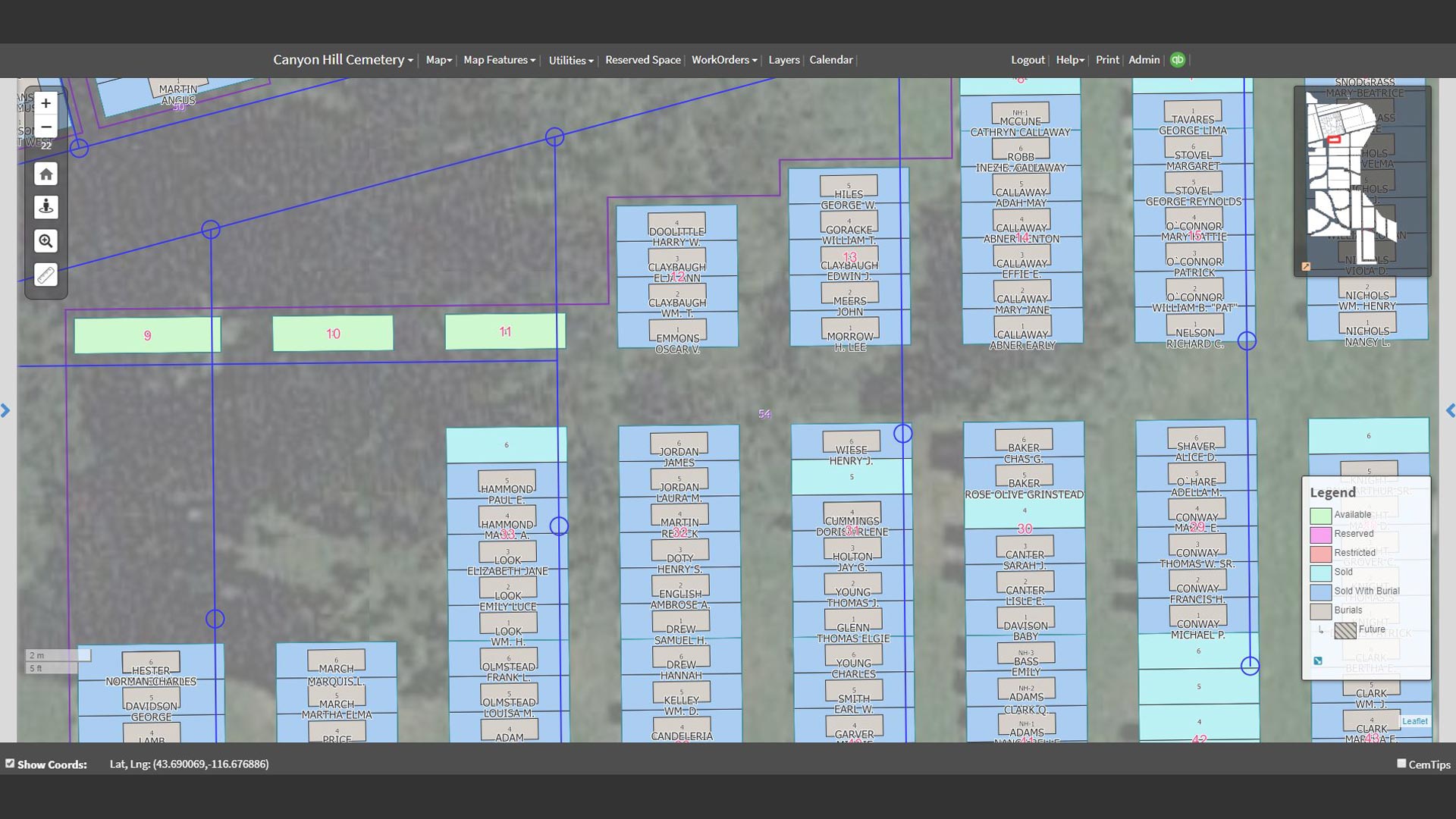Click the Sold With Burial legend swatch
The image size is (1456, 819).
pyautogui.click(x=1320, y=591)
